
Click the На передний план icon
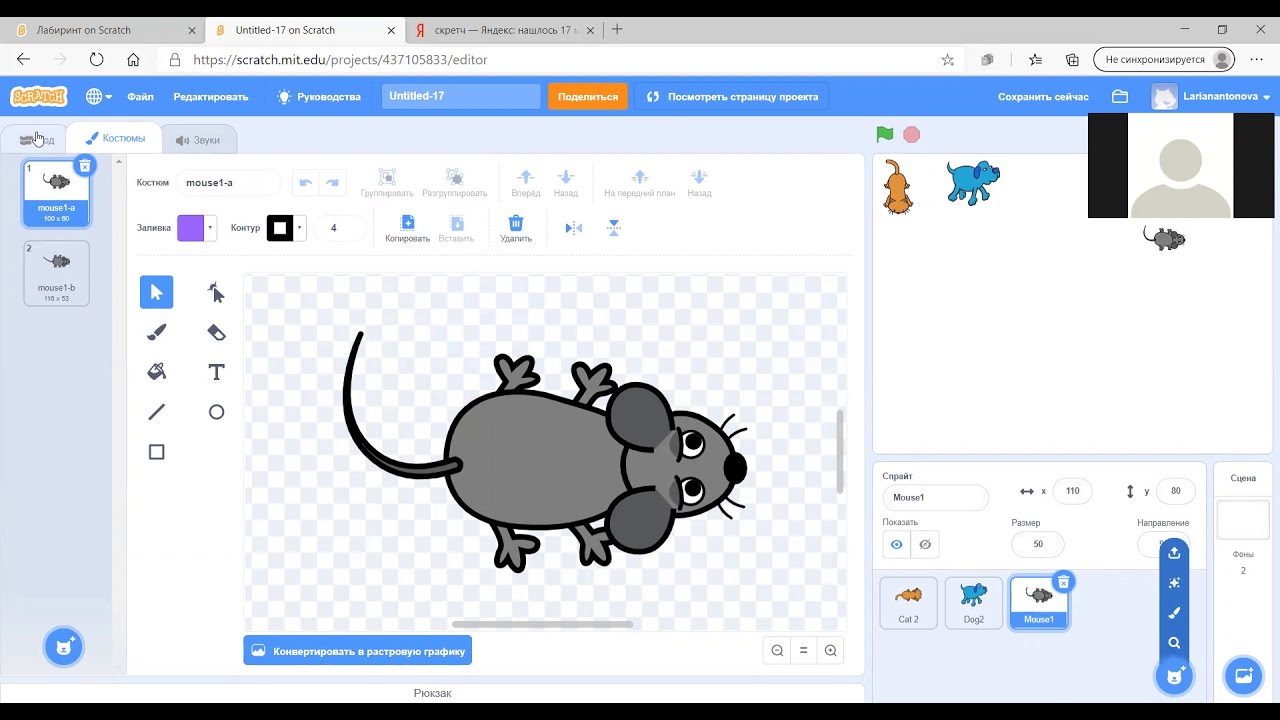coord(640,177)
